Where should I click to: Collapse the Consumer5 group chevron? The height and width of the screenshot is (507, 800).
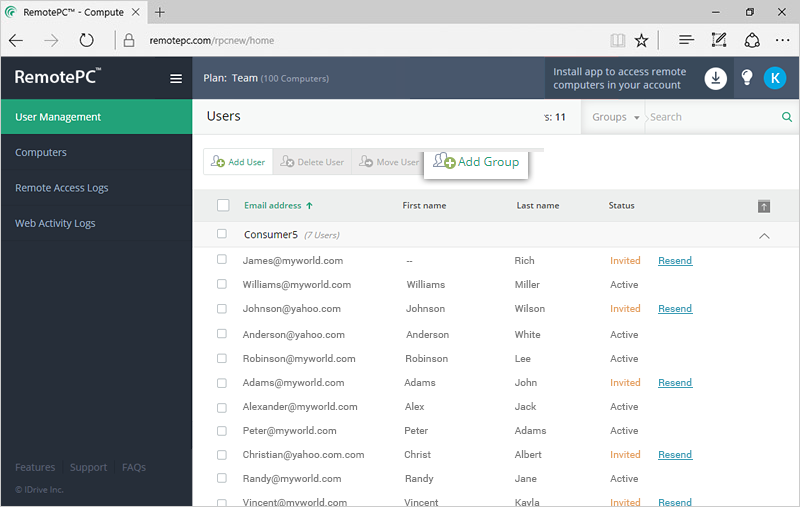764,236
